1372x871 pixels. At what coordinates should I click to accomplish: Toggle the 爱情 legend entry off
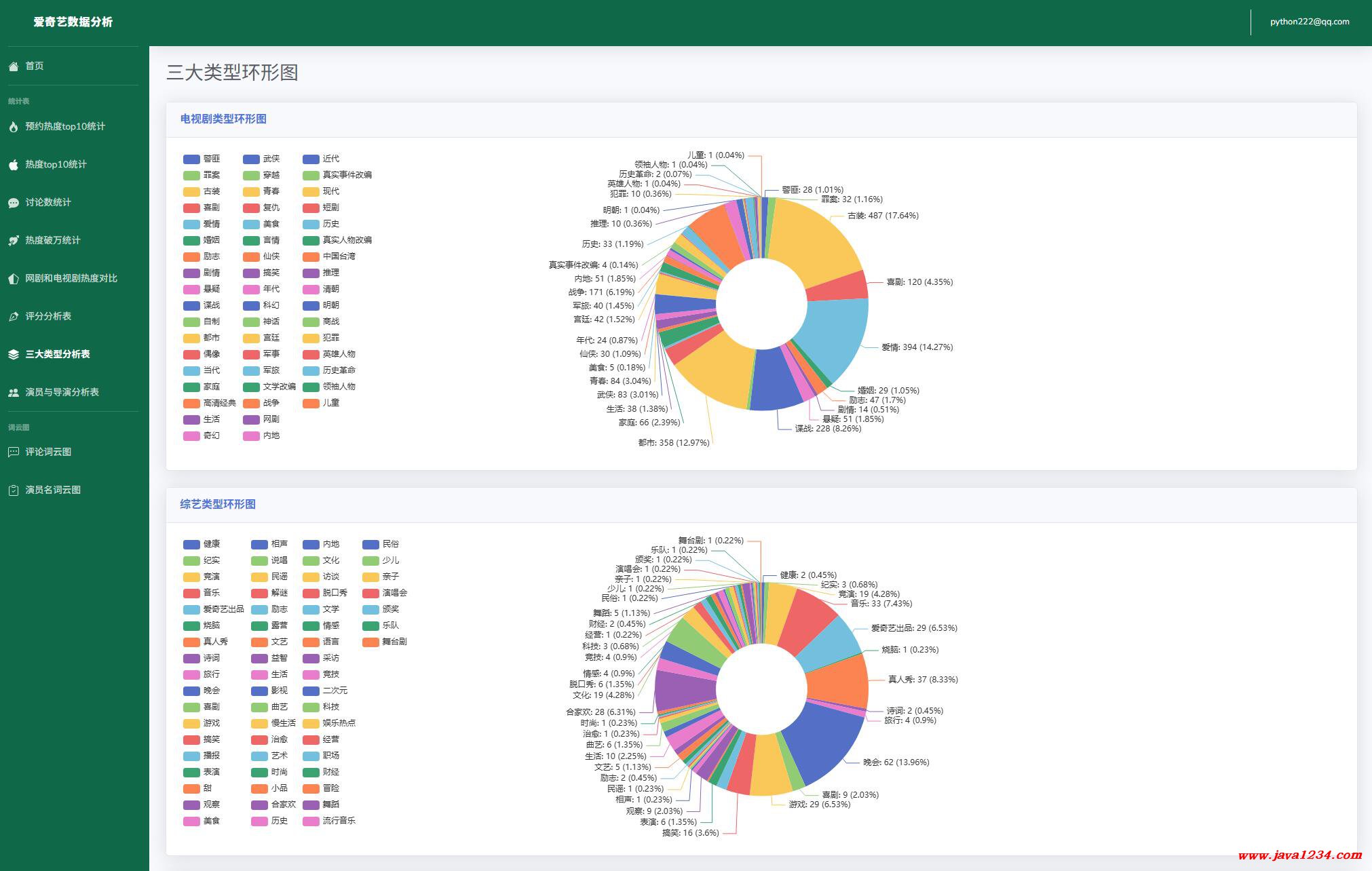[x=211, y=224]
